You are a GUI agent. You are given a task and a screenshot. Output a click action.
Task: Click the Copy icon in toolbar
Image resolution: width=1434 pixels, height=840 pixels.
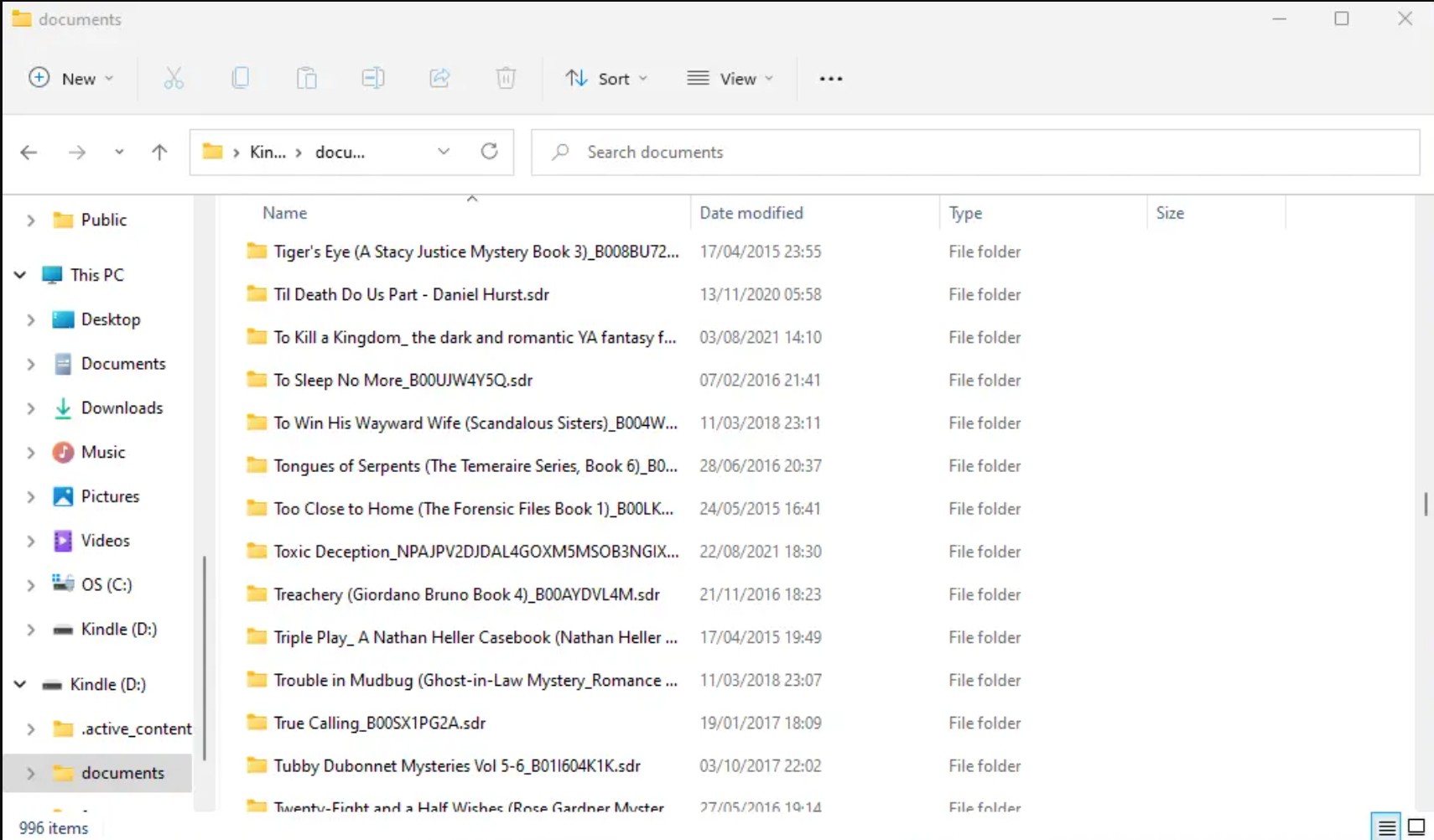pos(241,79)
